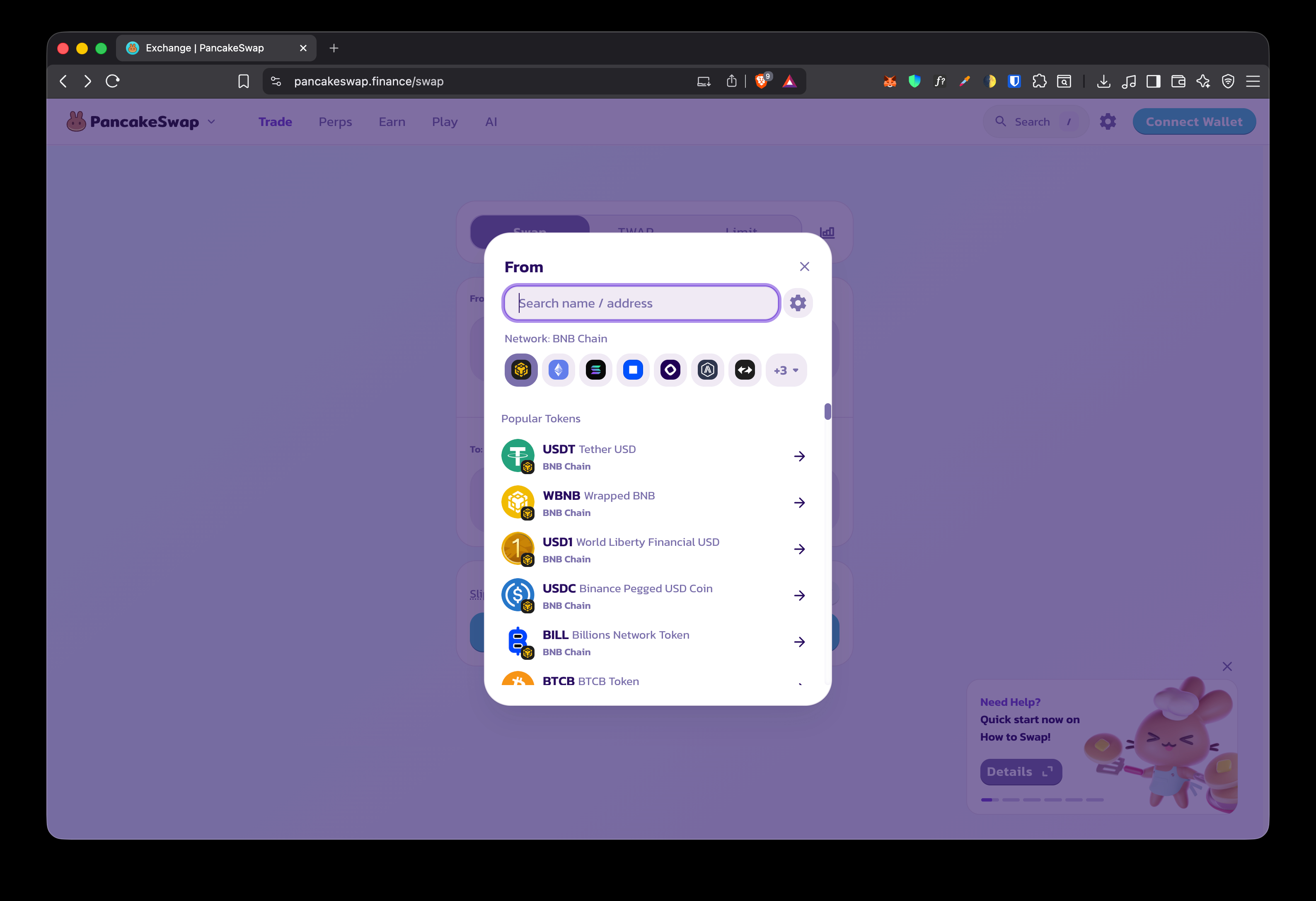Viewport: 1316px width, 901px height.
Task: Select the BNB Chain network icon
Action: (521, 370)
